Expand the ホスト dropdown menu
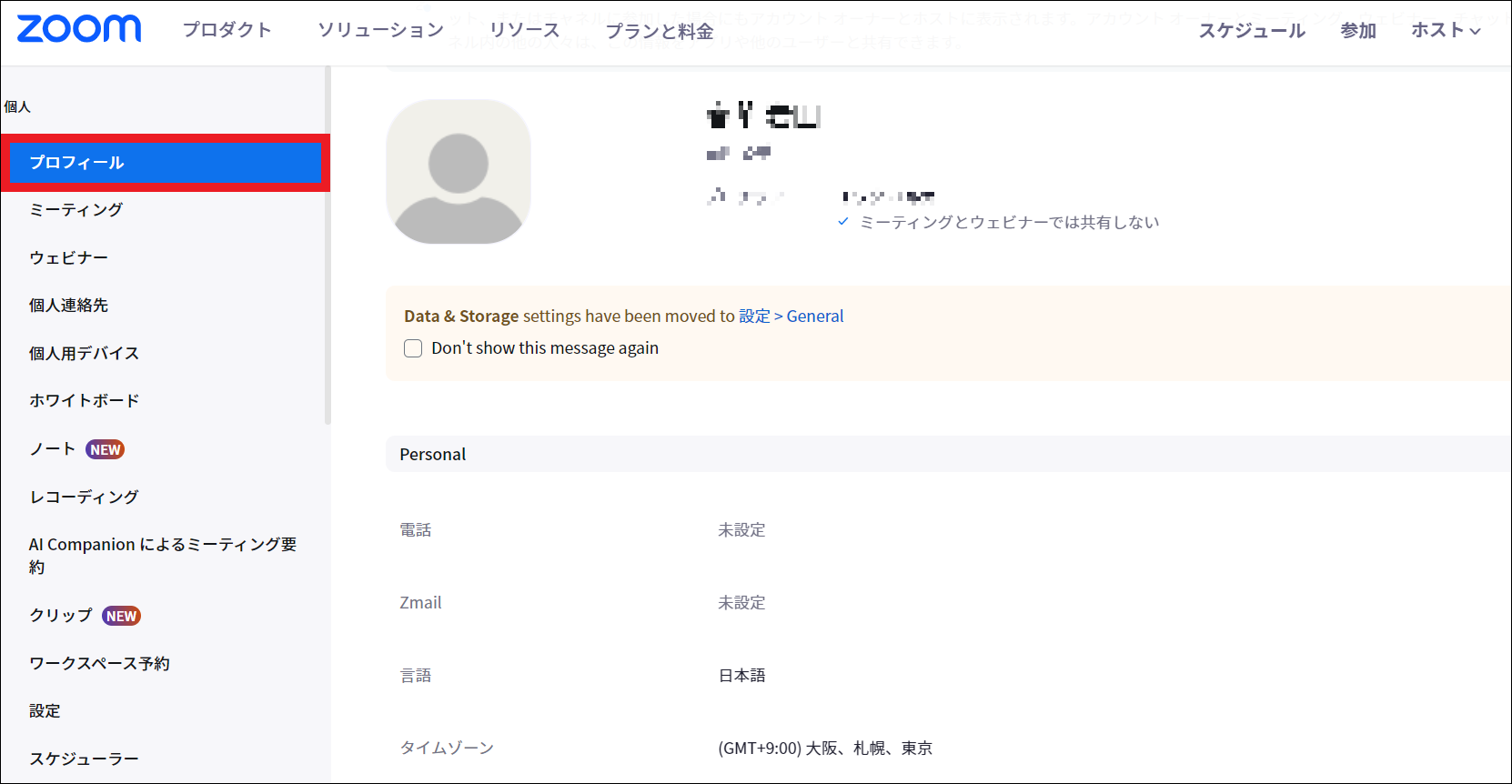This screenshot has height=784, width=1512. click(x=1446, y=30)
